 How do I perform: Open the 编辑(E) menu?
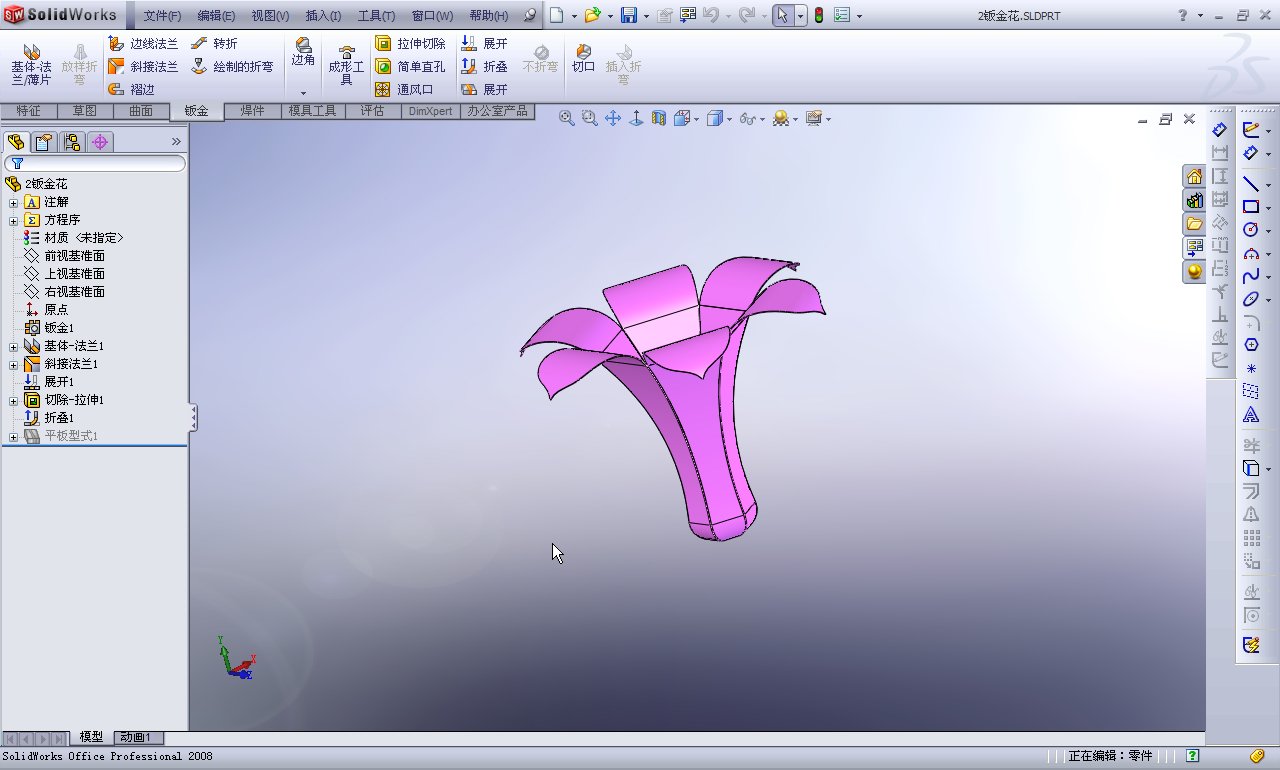tap(216, 16)
